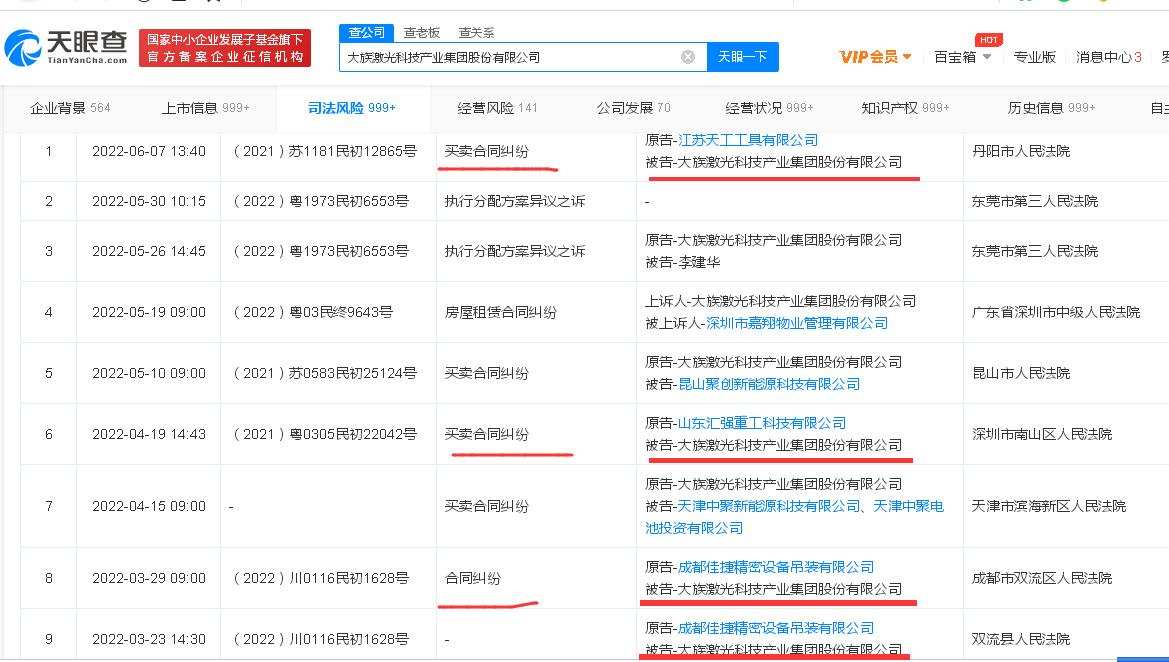Viewport: 1169px width, 662px height.
Task: Click case number (2022)川0116民初1628号 in row 8
Action: [x=321, y=578]
